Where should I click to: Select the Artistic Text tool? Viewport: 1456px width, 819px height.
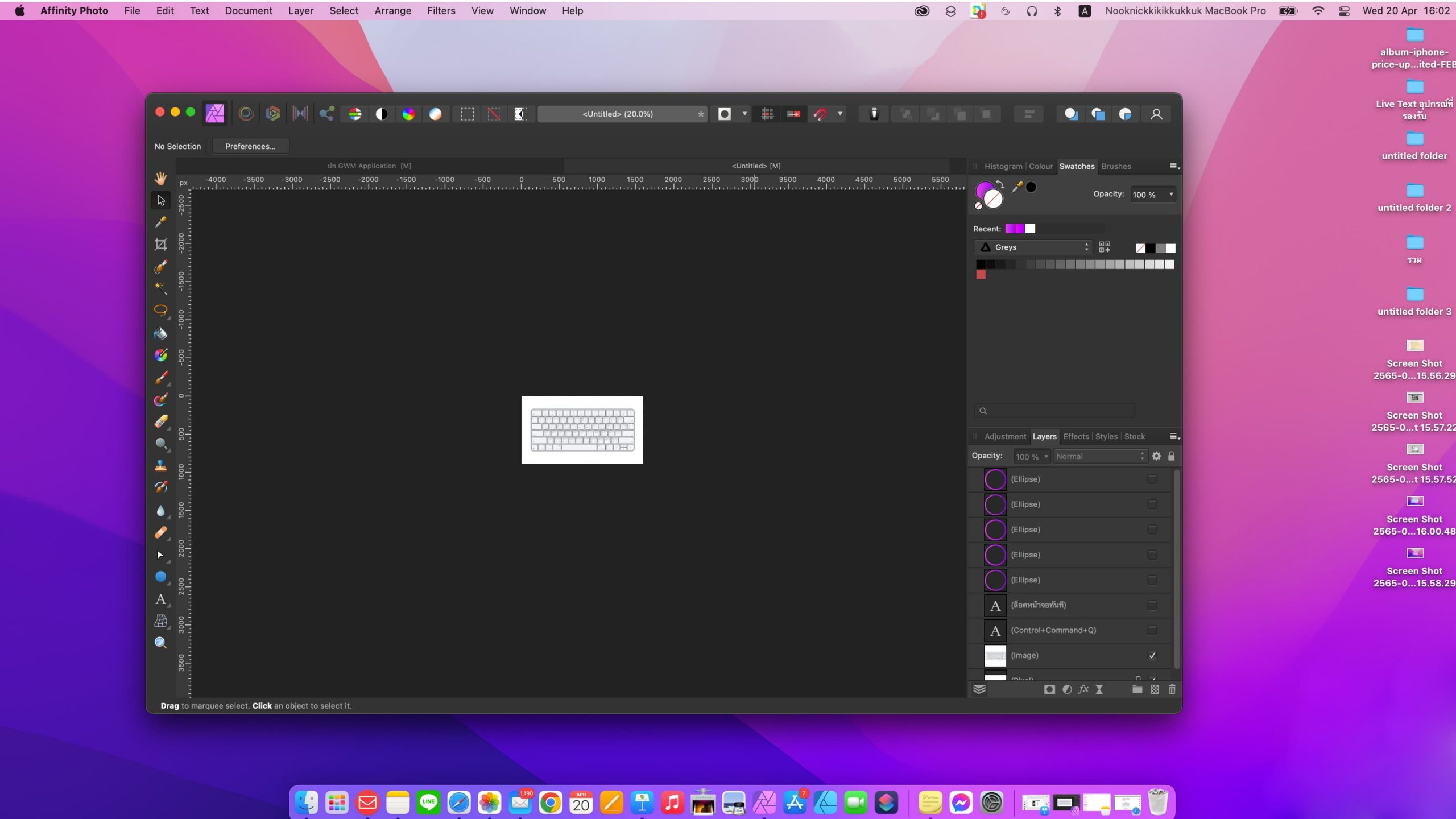pyautogui.click(x=160, y=599)
